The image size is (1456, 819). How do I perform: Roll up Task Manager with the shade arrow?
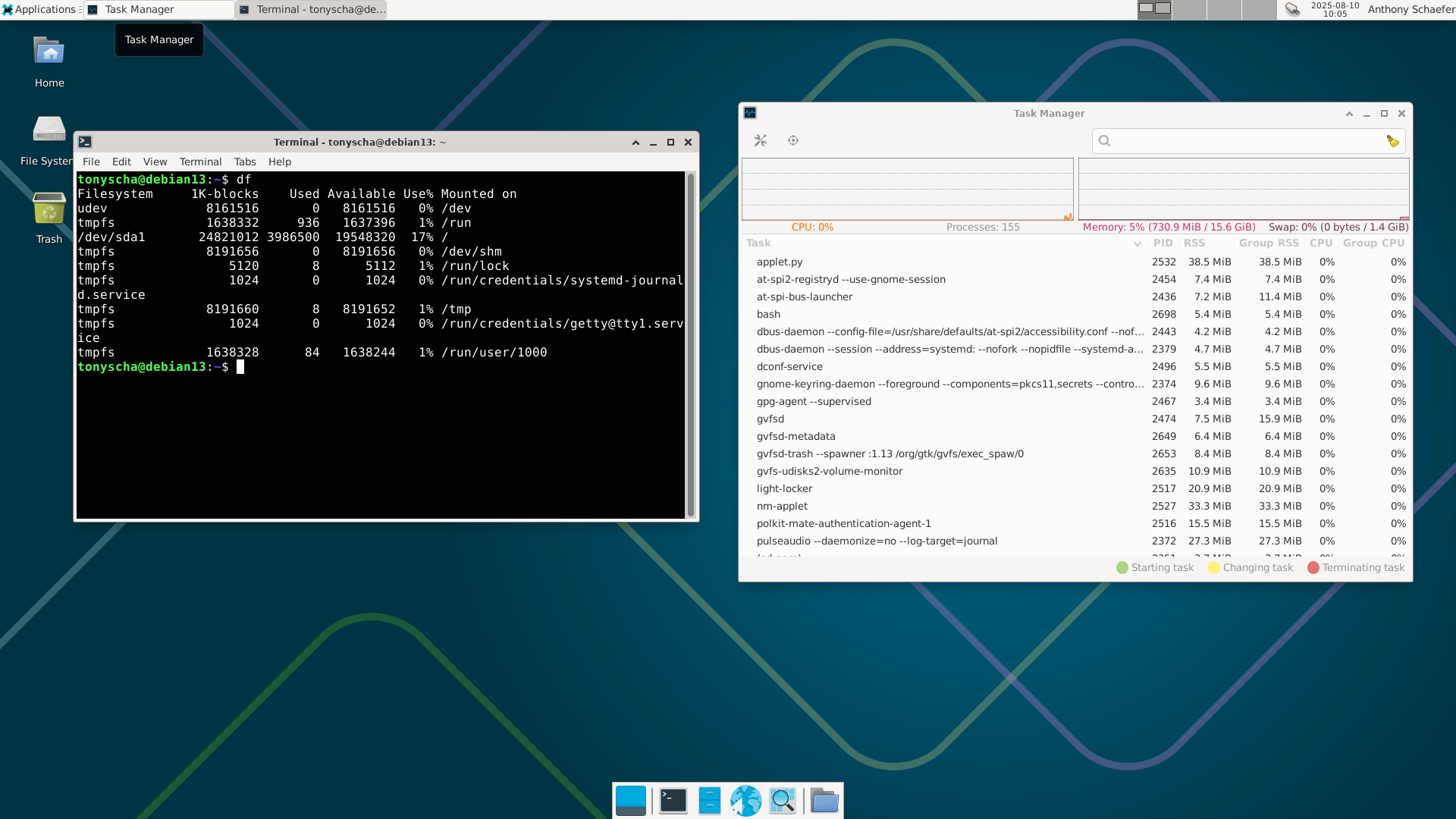pyautogui.click(x=1349, y=113)
